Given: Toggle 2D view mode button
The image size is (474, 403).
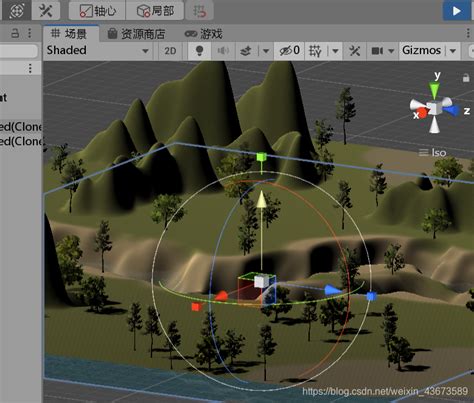Looking at the screenshot, I should click(170, 51).
